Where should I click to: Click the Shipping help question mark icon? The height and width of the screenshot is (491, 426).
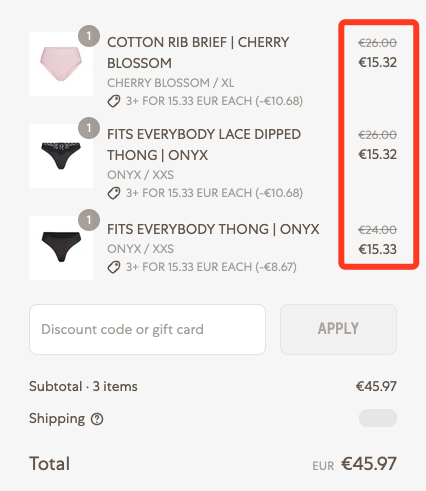click(x=97, y=419)
